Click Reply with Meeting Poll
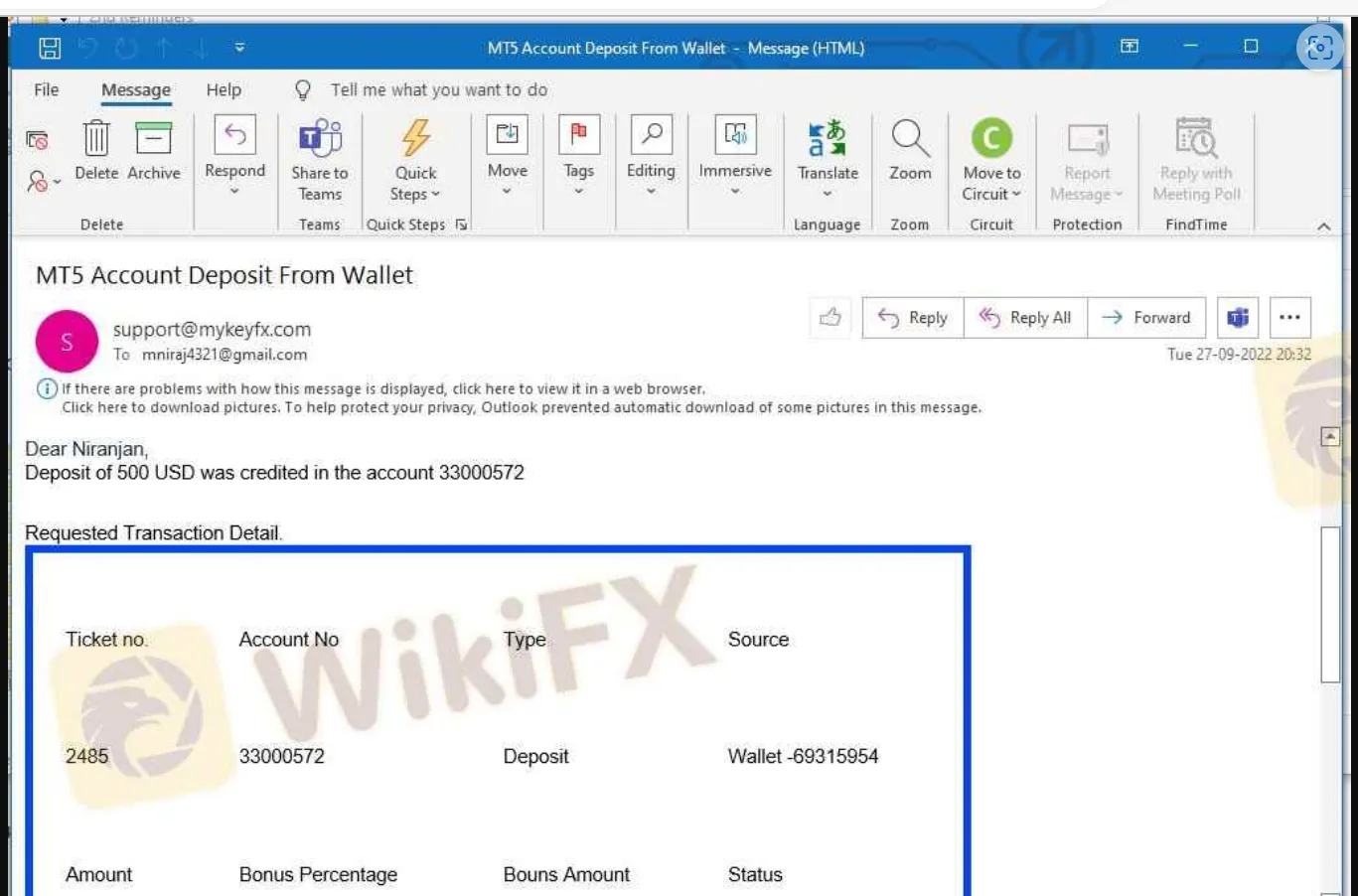The width and height of the screenshot is (1358, 896). point(1196,160)
